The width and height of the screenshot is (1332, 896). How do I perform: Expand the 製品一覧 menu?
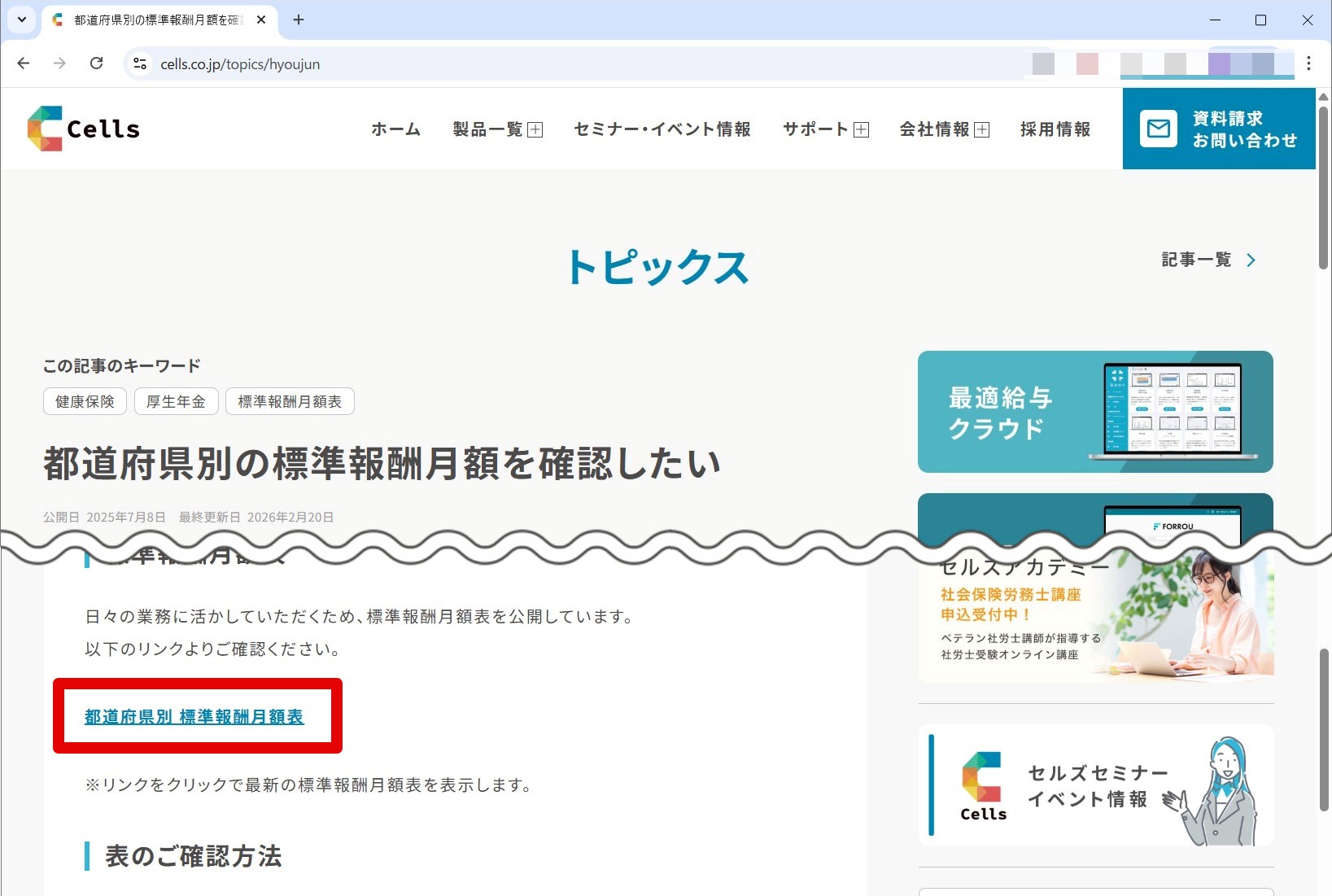tap(497, 129)
